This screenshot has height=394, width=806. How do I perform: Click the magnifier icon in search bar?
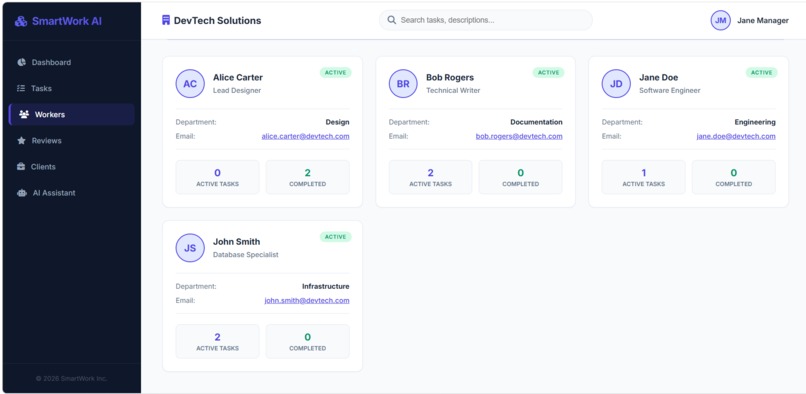click(x=392, y=20)
